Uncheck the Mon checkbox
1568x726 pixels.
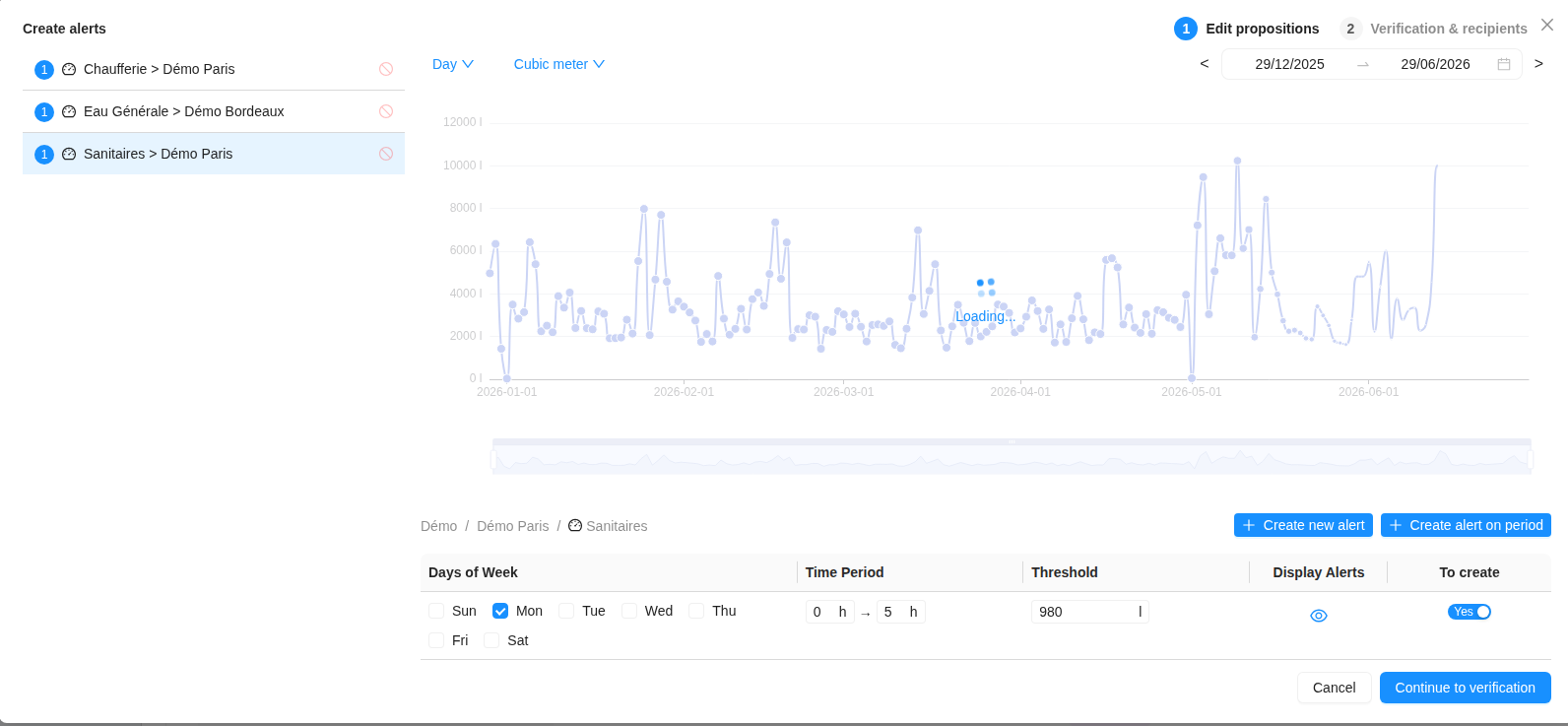point(500,611)
